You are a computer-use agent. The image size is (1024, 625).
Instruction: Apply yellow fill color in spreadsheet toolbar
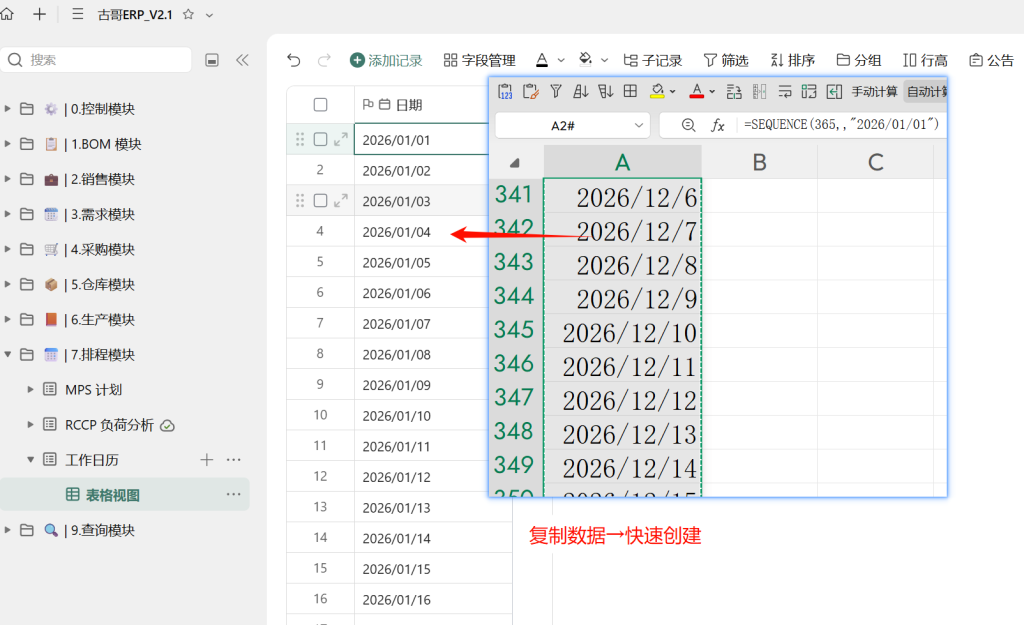pyautogui.click(x=658, y=91)
